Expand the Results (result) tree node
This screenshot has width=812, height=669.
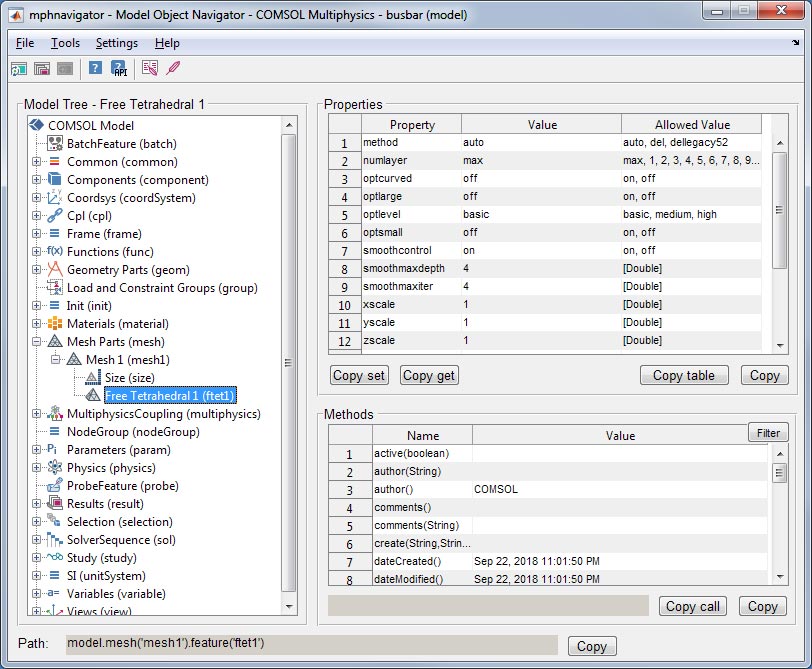tap(37, 504)
